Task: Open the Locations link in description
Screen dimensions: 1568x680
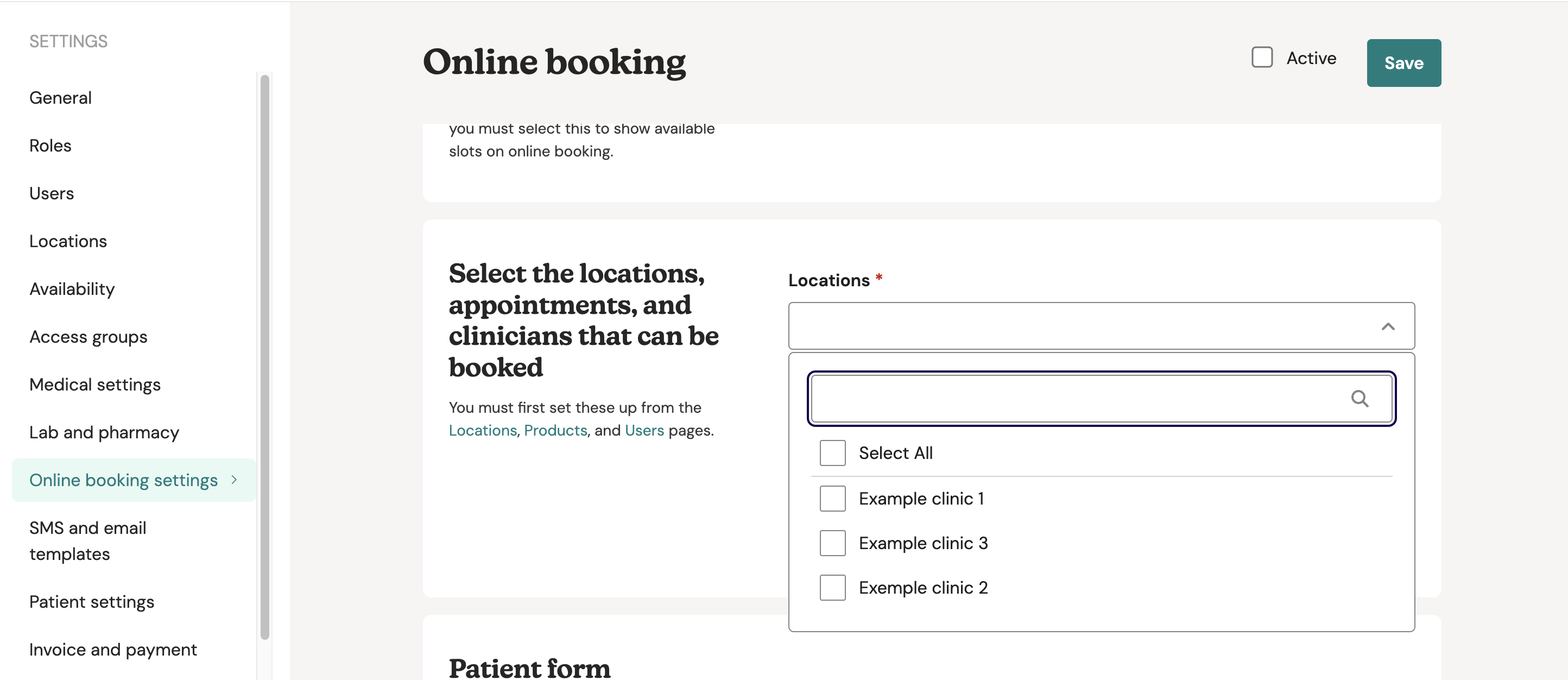Action: (482, 430)
